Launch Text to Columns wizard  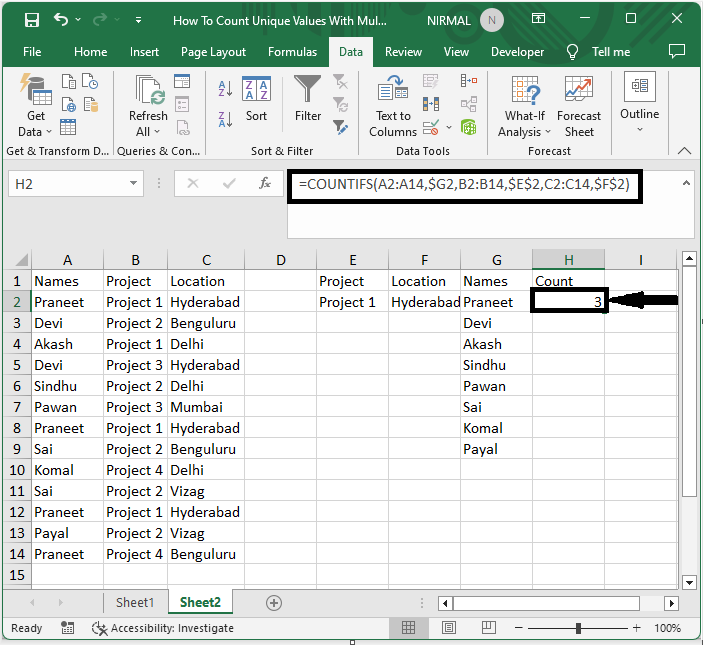(x=393, y=106)
